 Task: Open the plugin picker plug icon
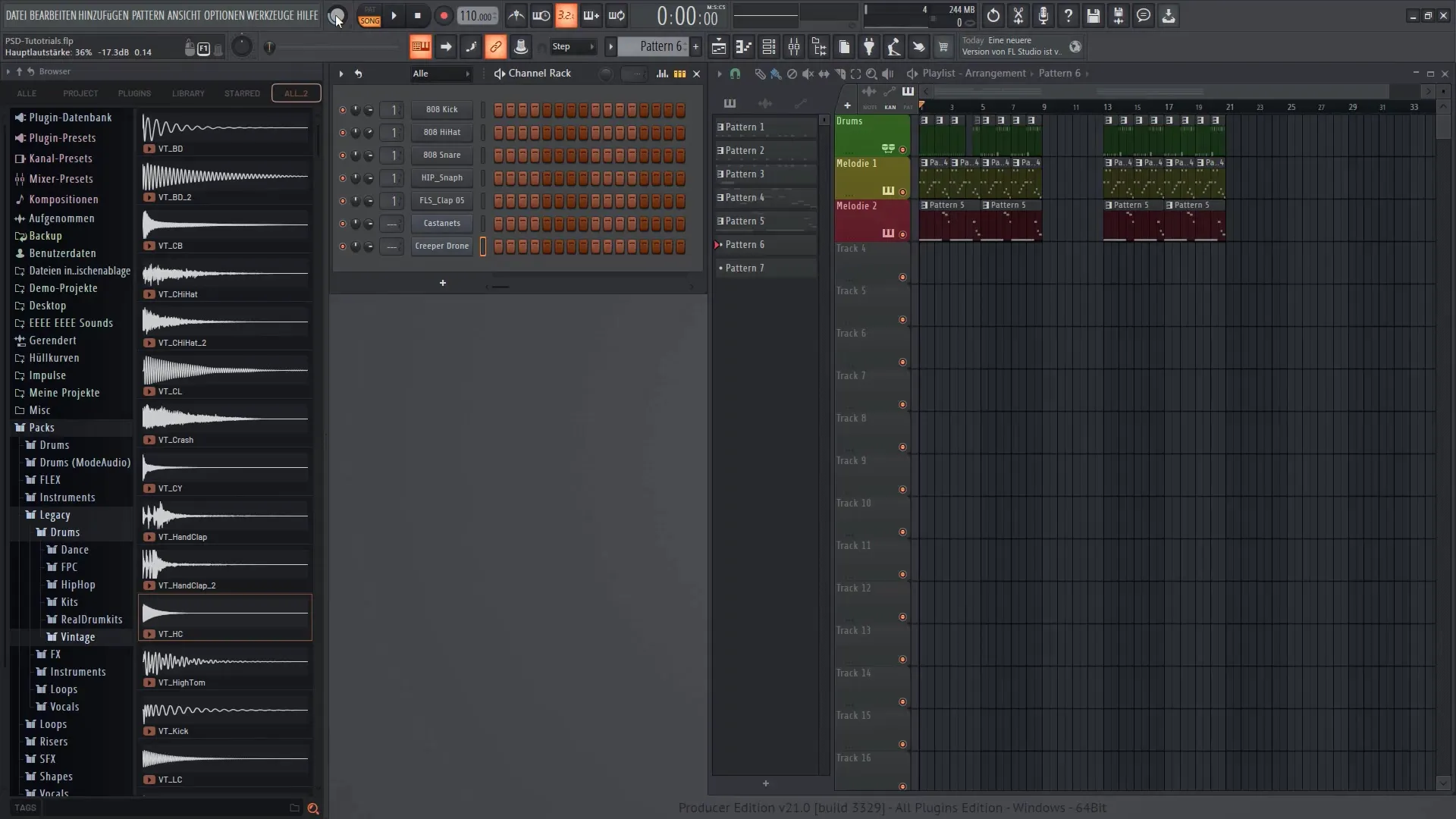click(x=868, y=47)
